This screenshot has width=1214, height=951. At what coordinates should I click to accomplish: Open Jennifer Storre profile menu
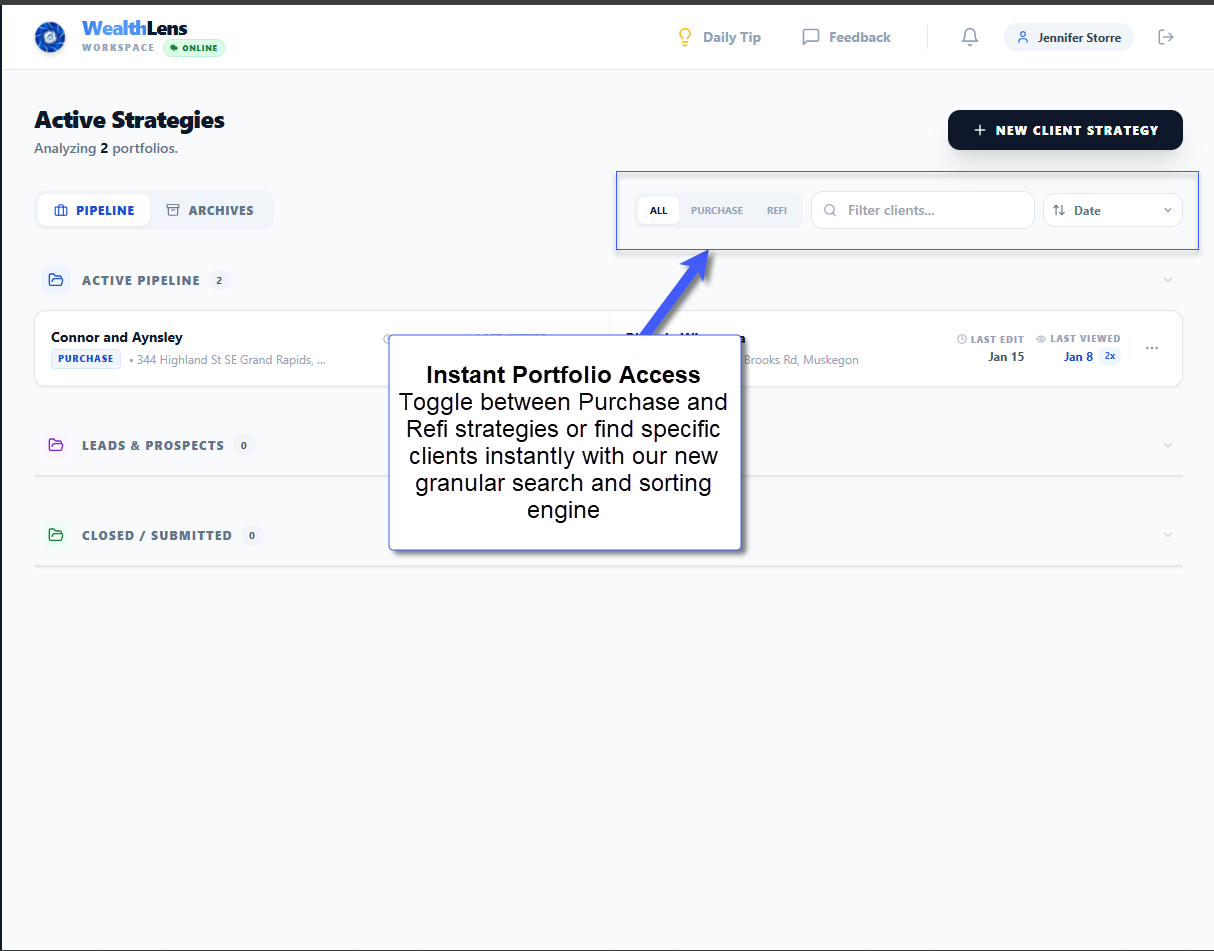tap(1068, 37)
